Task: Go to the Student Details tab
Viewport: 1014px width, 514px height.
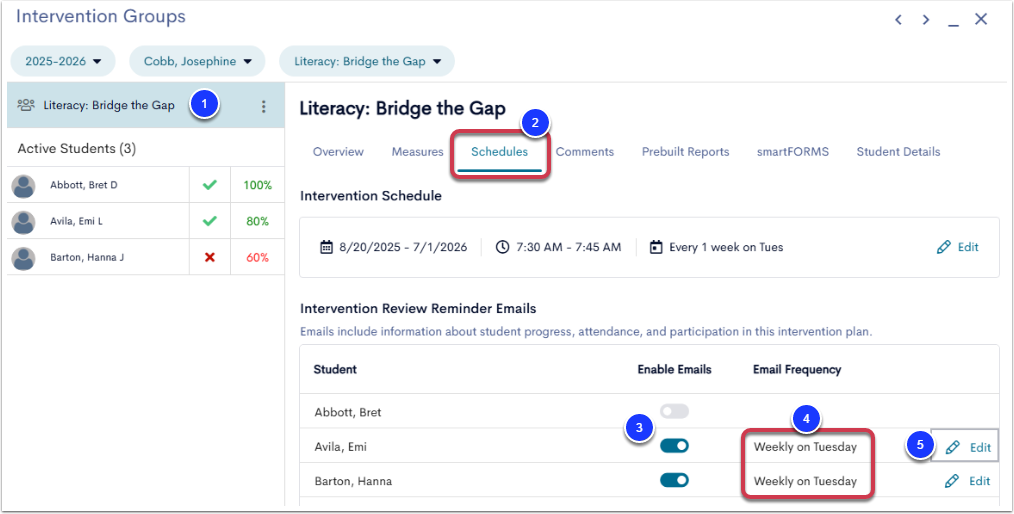Action: [x=898, y=152]
